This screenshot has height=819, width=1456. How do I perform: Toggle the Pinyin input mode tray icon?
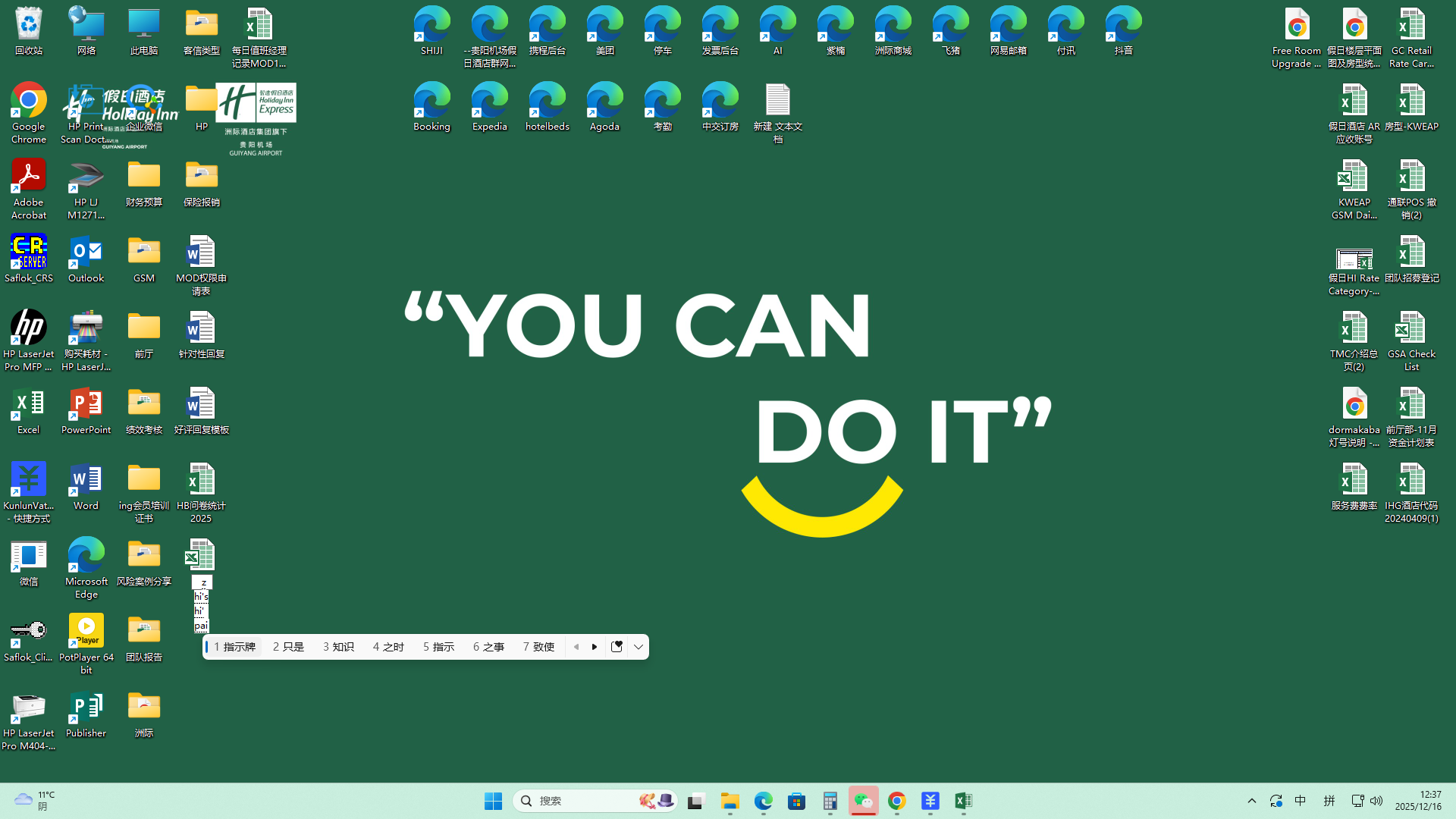[1329, 801]
